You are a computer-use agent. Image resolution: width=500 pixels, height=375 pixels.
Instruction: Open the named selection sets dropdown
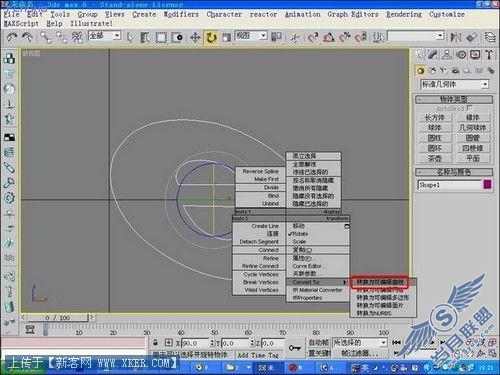[x=440, y=35]
